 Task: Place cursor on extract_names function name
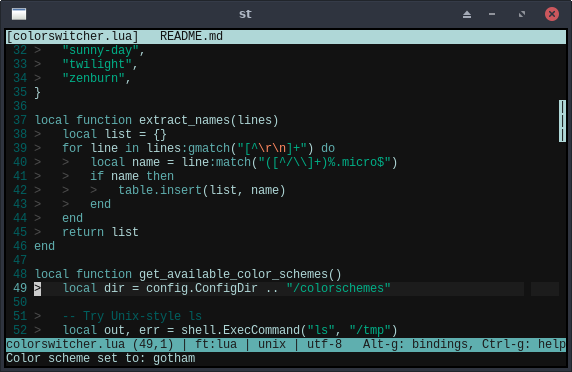click(184, 120)
